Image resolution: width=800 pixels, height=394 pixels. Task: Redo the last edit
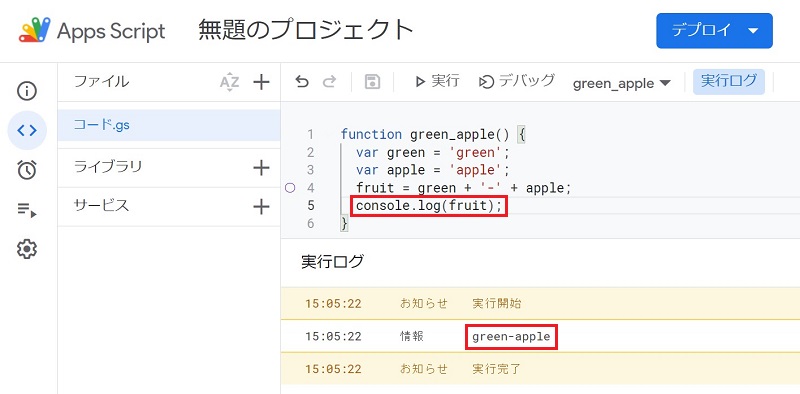(x=330, y=82)
